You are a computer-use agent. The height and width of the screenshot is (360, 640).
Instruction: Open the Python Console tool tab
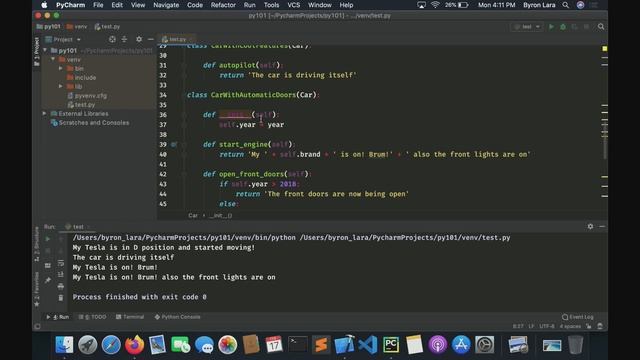click(178, 317)
